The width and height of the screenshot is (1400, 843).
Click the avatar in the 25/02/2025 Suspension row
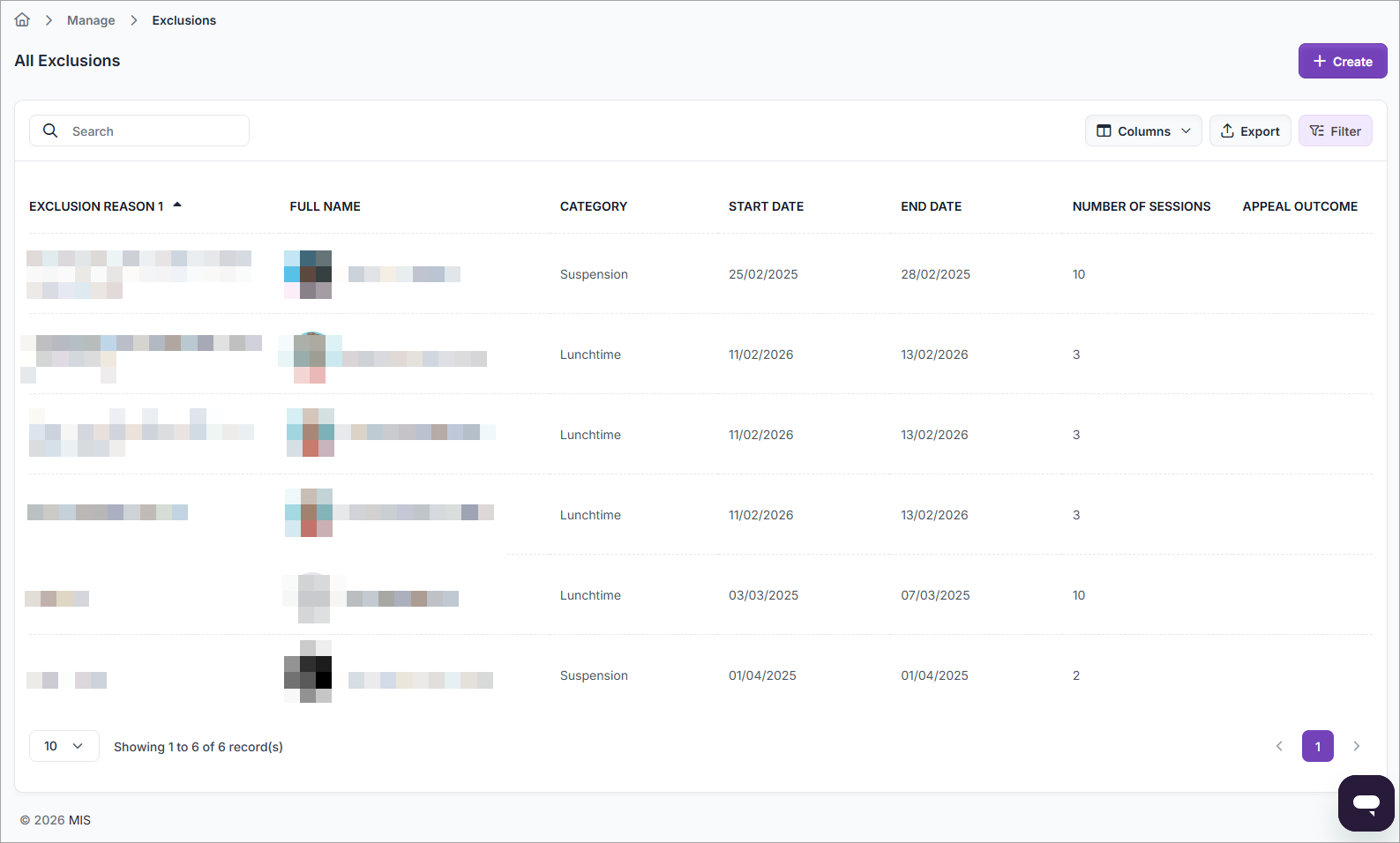coord(308,274)
